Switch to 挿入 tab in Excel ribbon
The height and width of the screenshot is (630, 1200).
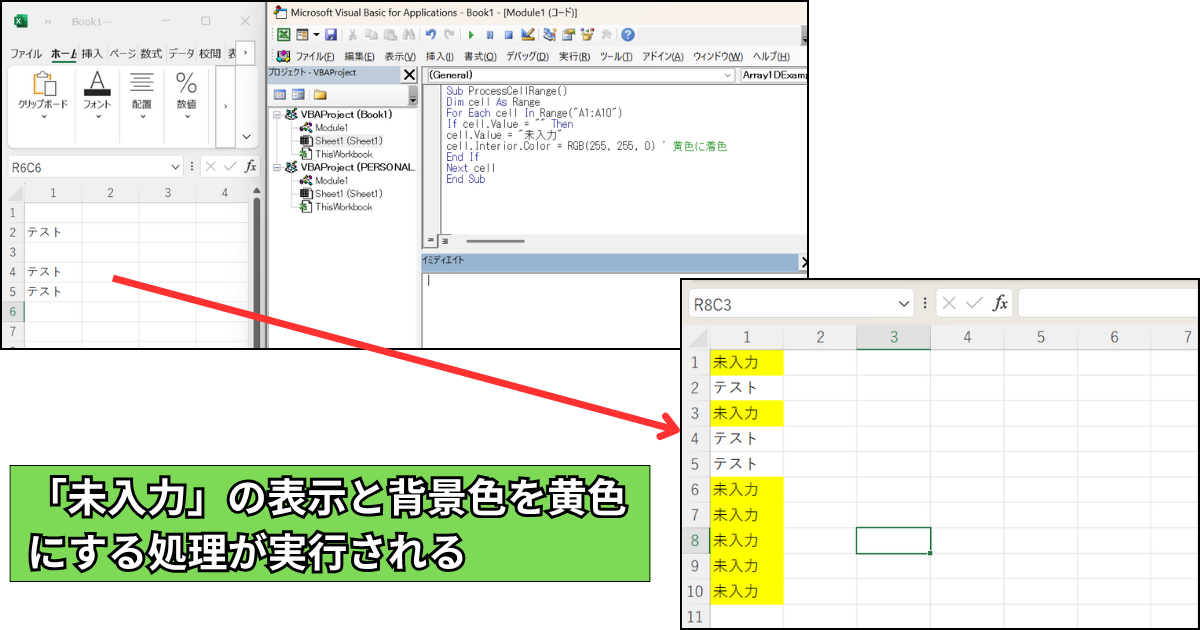92,54
